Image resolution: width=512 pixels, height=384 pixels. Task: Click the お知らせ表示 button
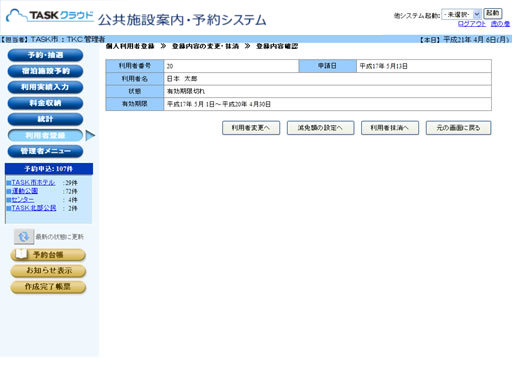pos(48,271)
